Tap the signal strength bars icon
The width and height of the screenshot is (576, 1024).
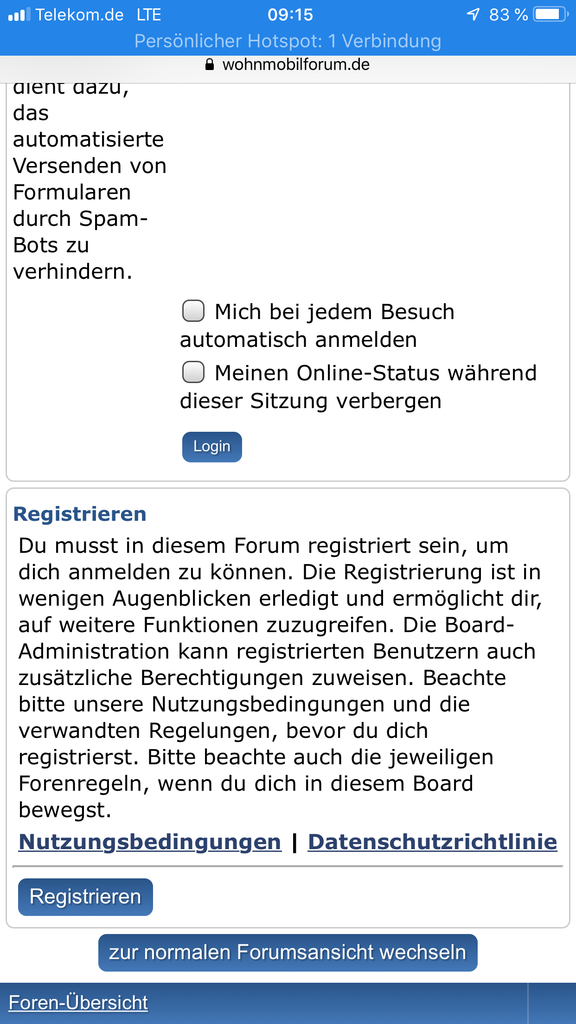[19, 14]
